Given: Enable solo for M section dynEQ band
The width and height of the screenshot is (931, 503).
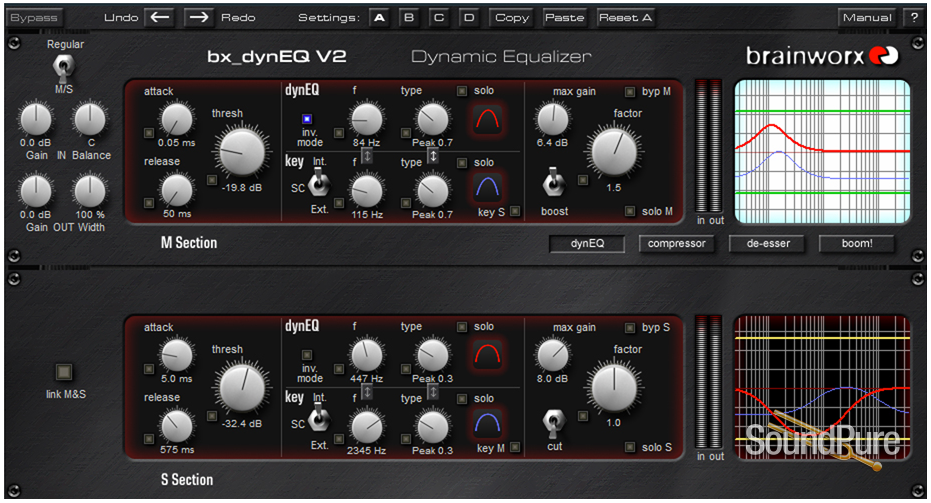Looking at the screenshot, I should tap(461, 91).
